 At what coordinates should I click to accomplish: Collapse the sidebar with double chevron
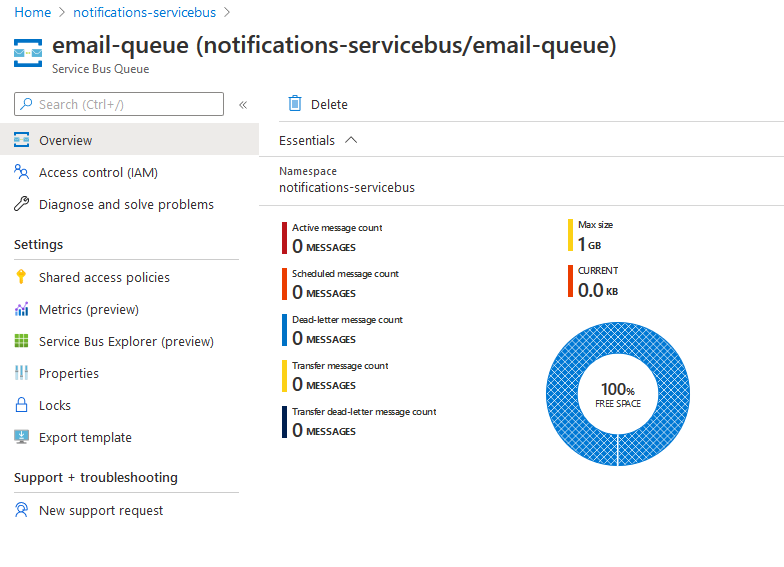point(243,104)
